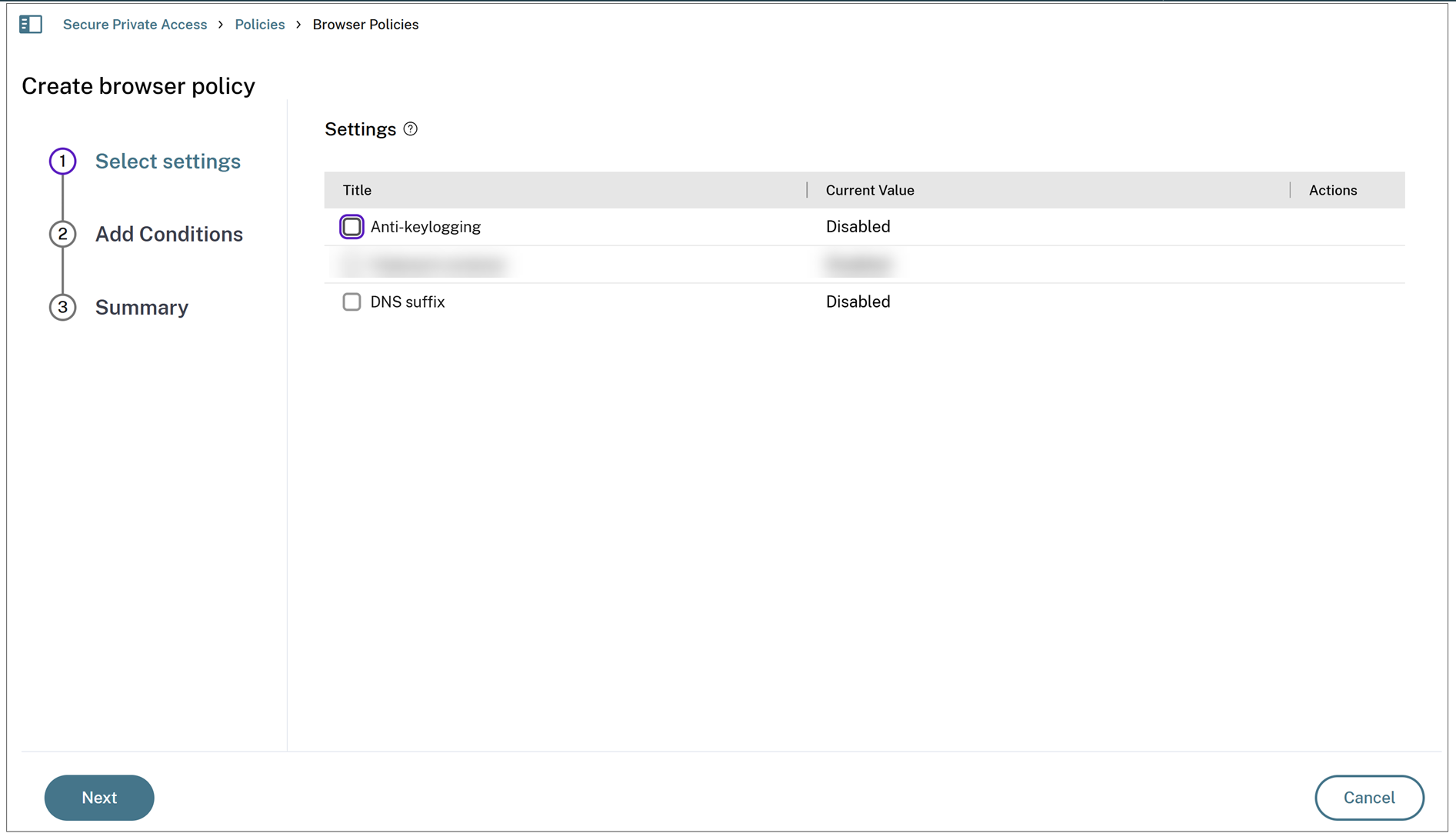This screenshot has height=840, width=1456.
Task: Click the Settings section heading
Action: (x=360, y=129)
